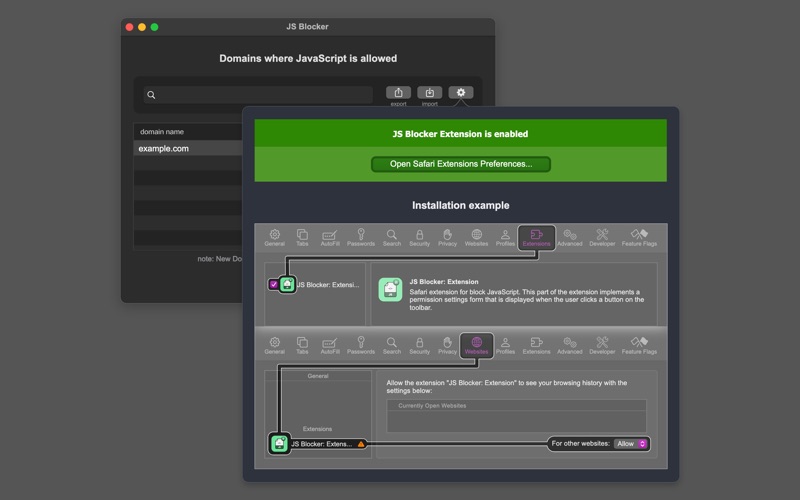Click 'Domains where JavaScript is allowed' heading
Viewport: 800px width, 500px height.
coord(308,58)
